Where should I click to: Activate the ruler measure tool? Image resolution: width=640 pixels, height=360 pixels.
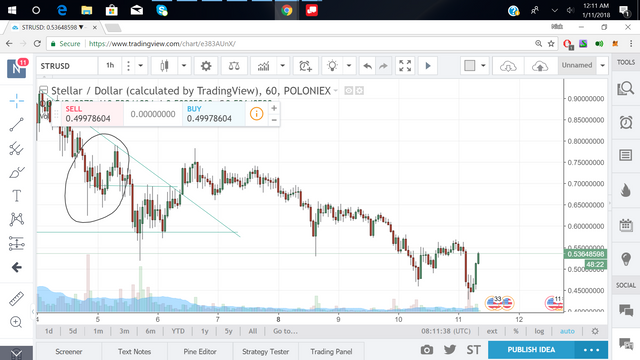16,298
